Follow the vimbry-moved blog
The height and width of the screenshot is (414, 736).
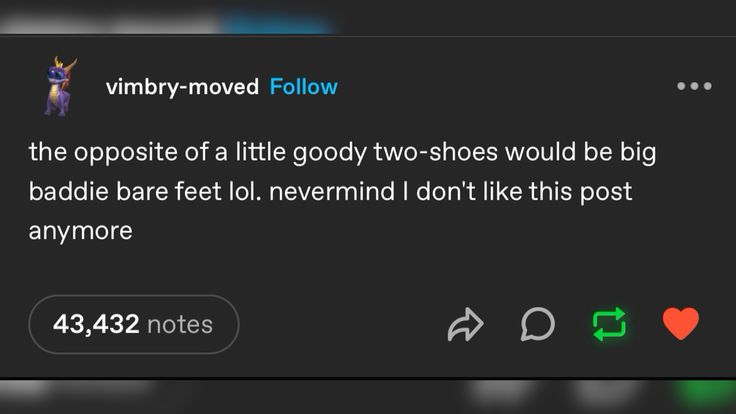tap(304, 87)
